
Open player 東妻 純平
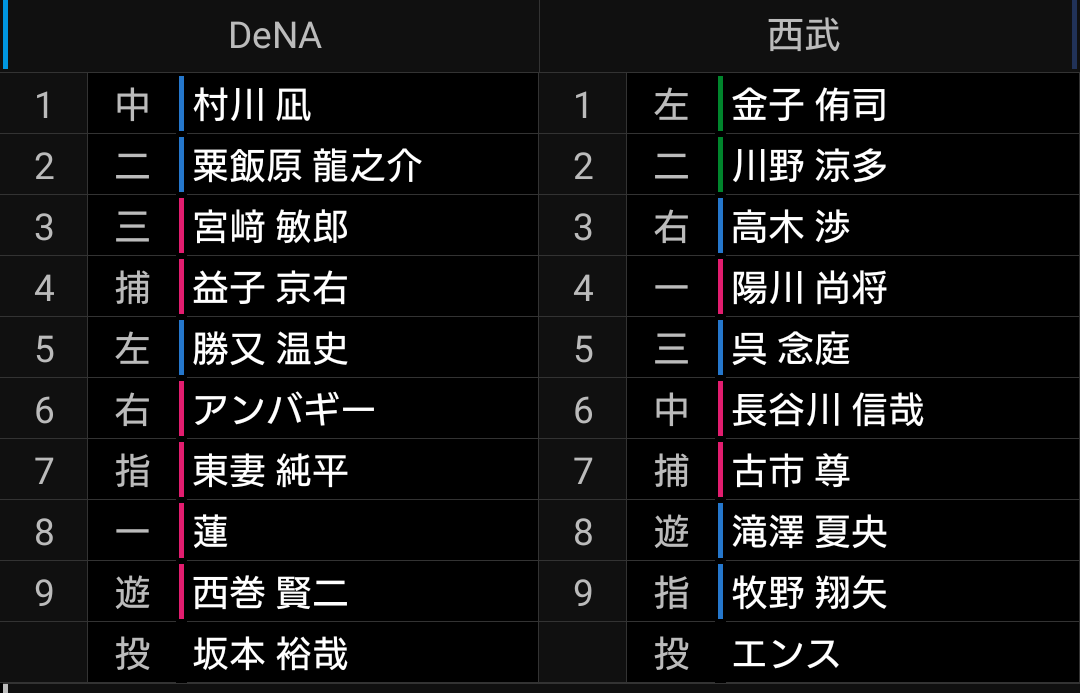coord(270,471)
